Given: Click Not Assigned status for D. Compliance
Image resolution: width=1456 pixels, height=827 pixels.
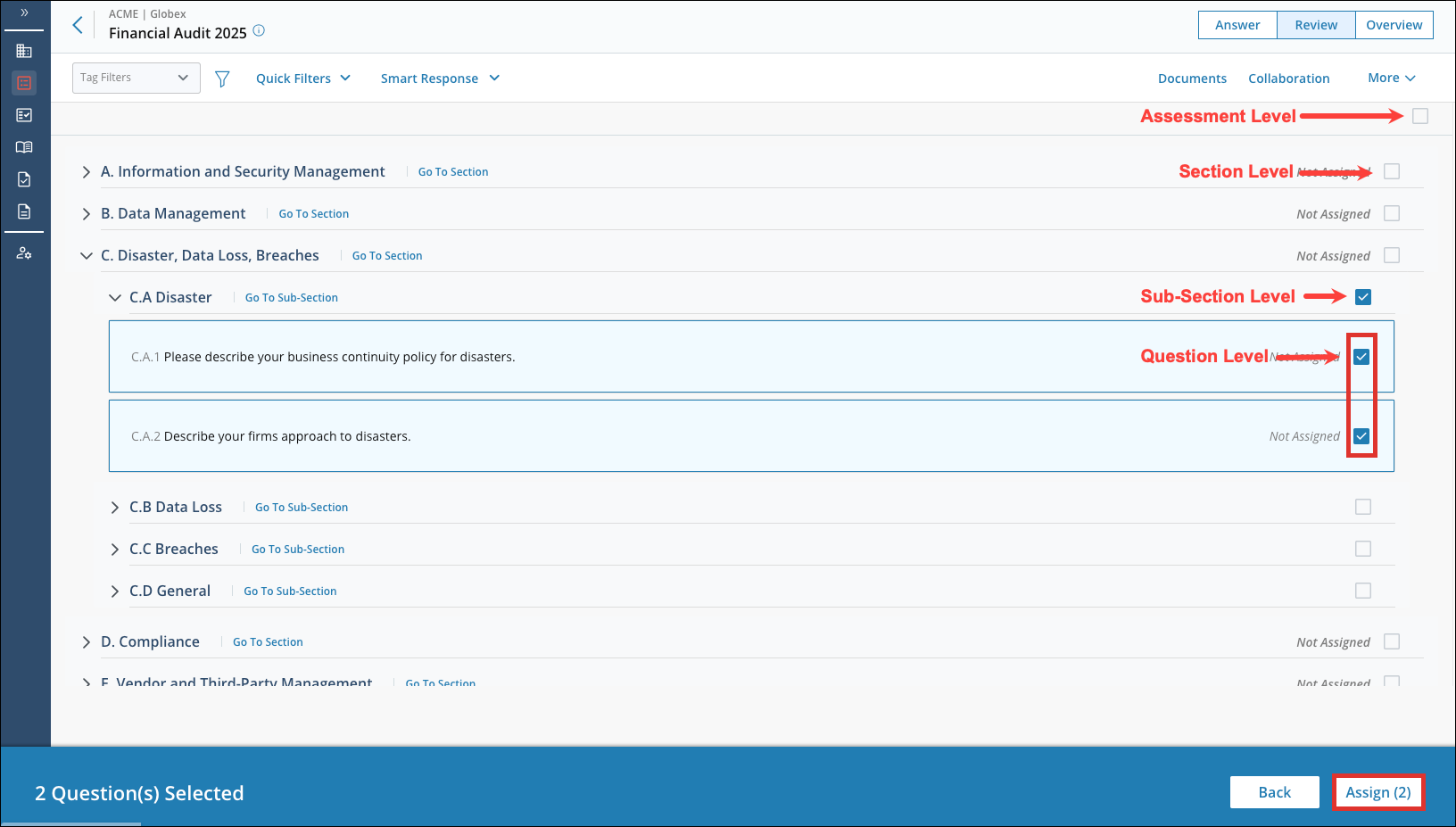Looking at the screenshot, I should pos(1333,642).
